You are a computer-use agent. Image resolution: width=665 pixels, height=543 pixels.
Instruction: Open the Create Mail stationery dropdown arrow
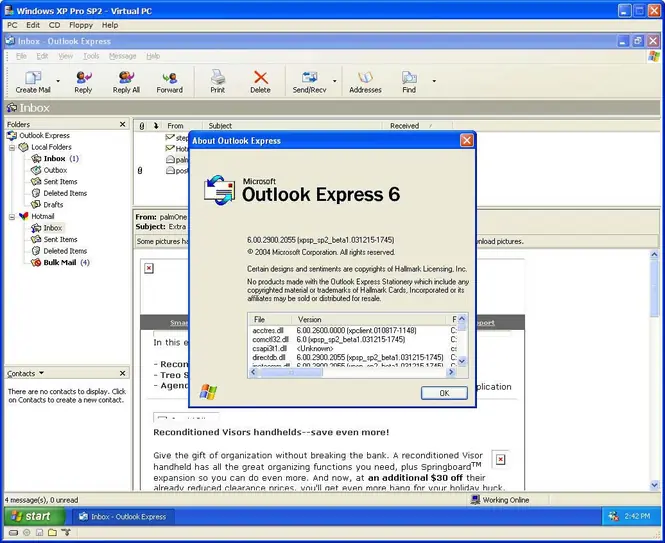(58, 81)
